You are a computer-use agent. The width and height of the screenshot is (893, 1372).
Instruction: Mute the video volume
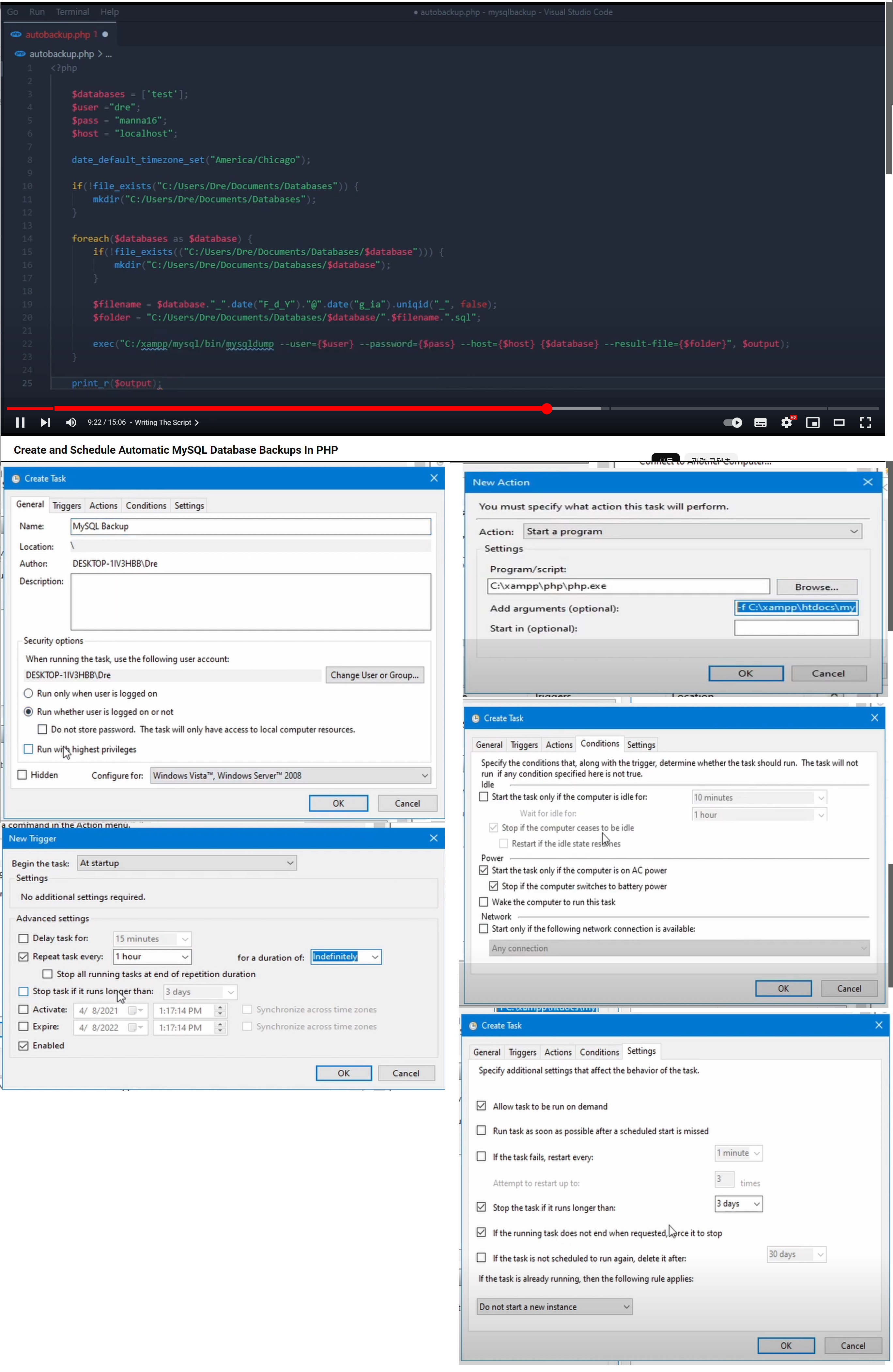tap(71, 422)
